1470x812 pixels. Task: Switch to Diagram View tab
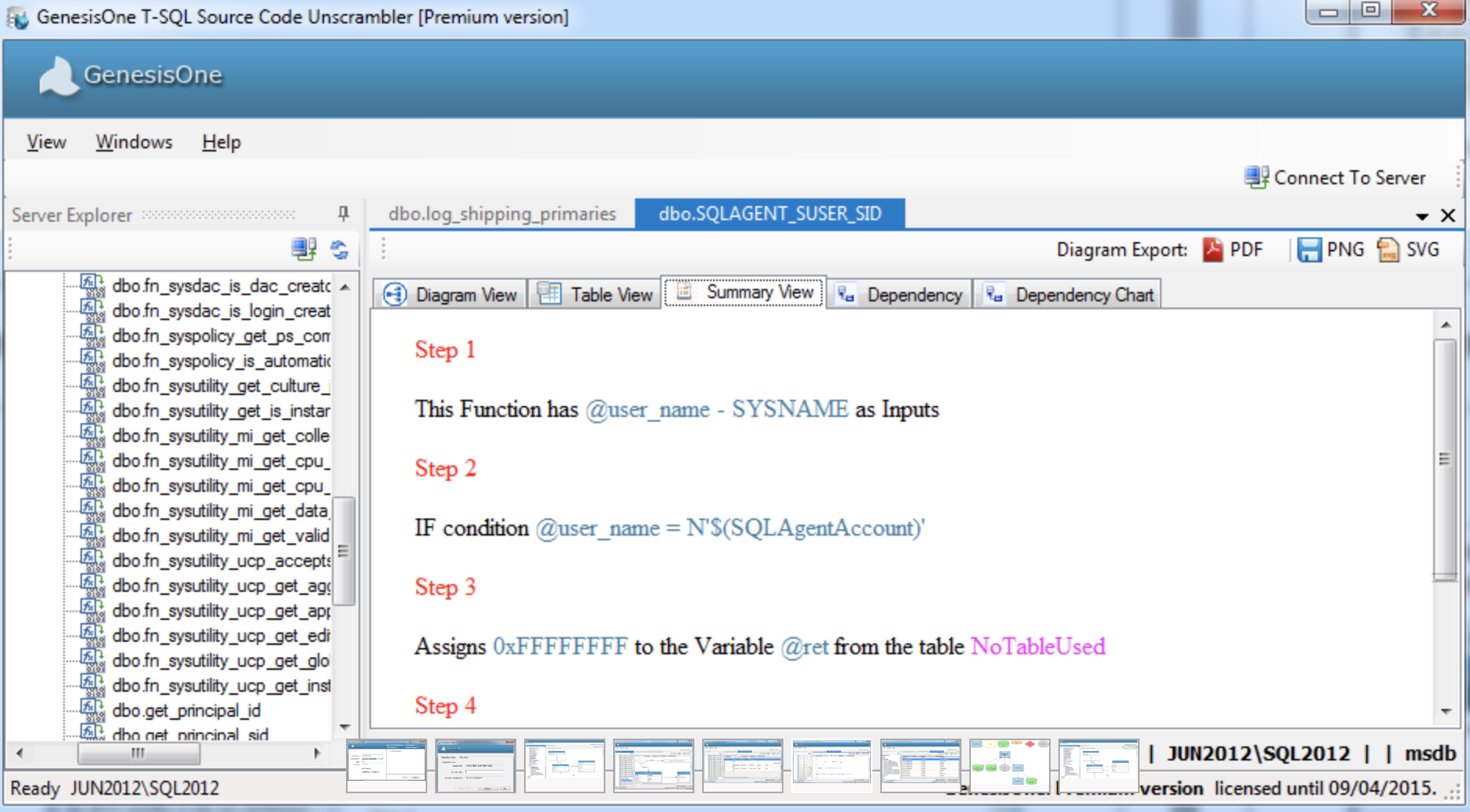(450, 294)
